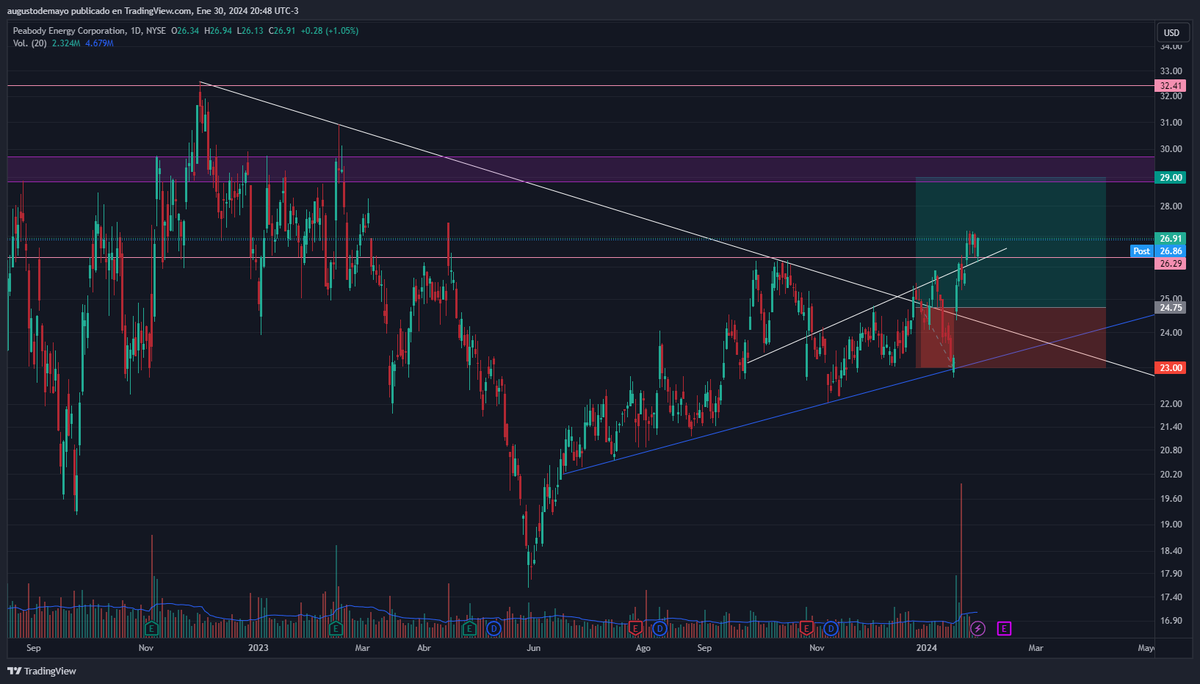This screenshot has width=1200, height=684.
Task: Click the green 29.00 target price label
Action: tap(1171, 177)
